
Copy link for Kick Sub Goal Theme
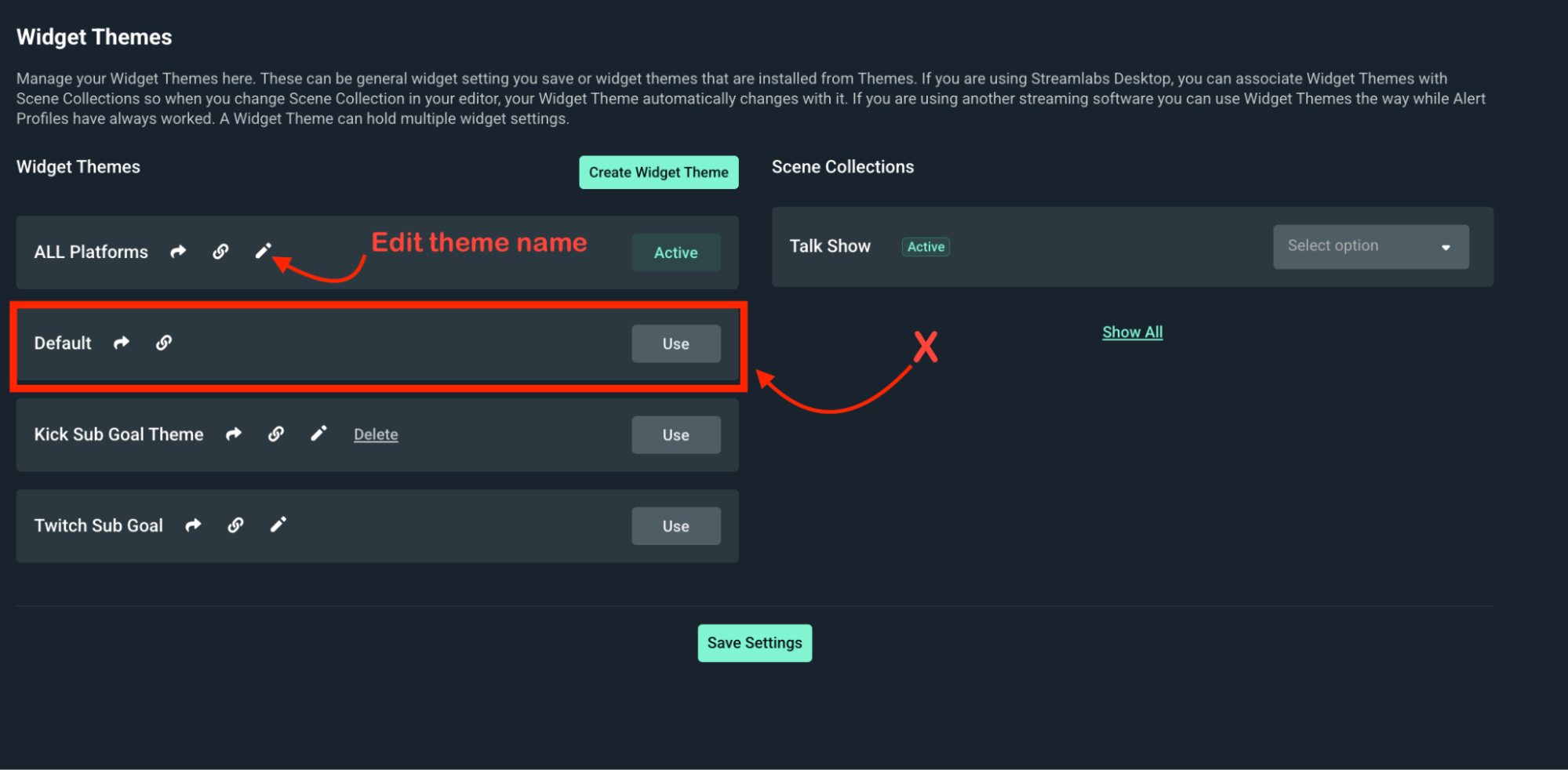(276, 434)
